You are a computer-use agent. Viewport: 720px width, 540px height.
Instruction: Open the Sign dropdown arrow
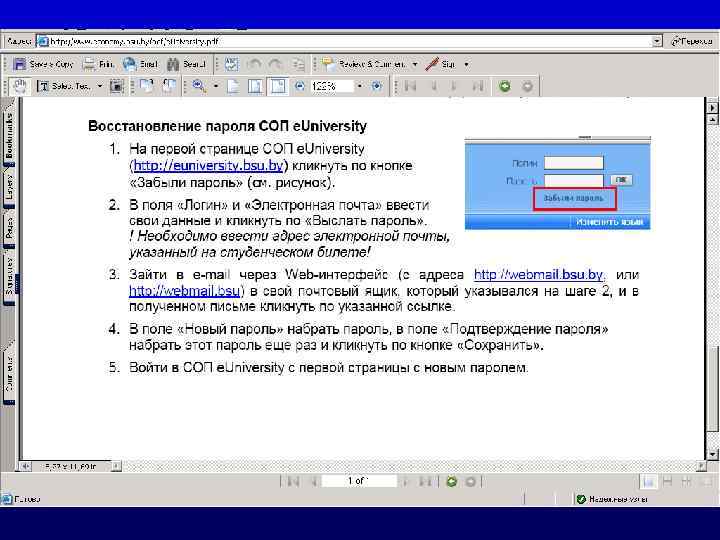pyautogui.click(x=466, y=64)
